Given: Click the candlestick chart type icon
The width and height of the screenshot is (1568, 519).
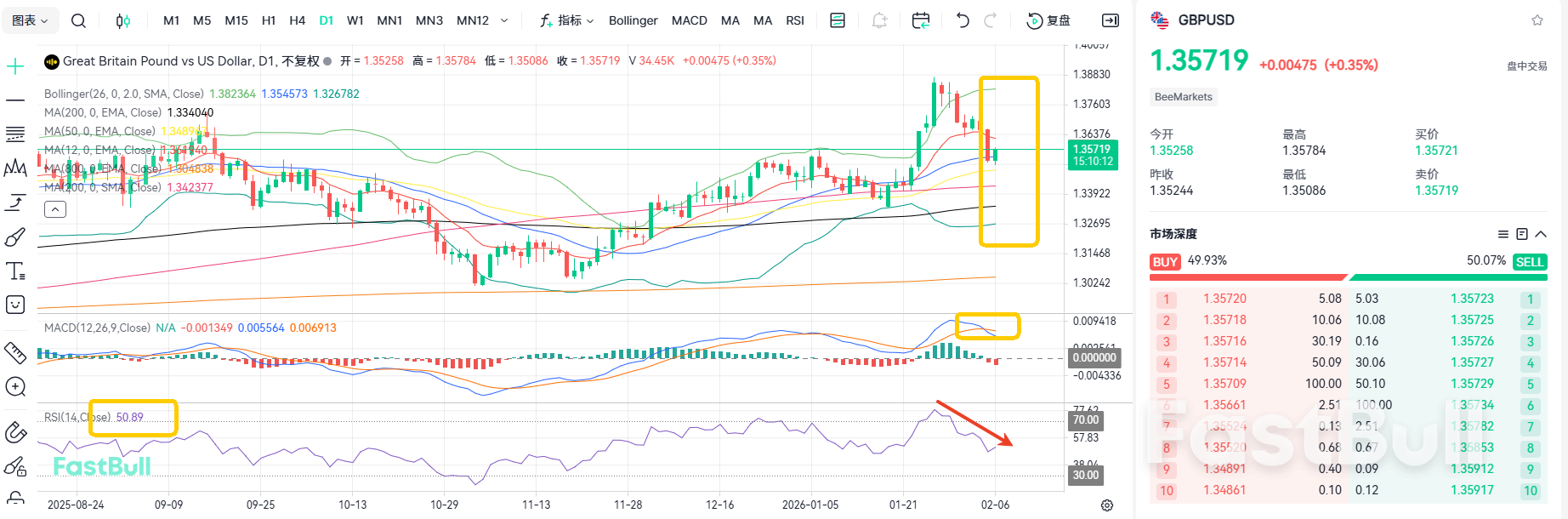Looking at the screenshot, I should [123, 20].
